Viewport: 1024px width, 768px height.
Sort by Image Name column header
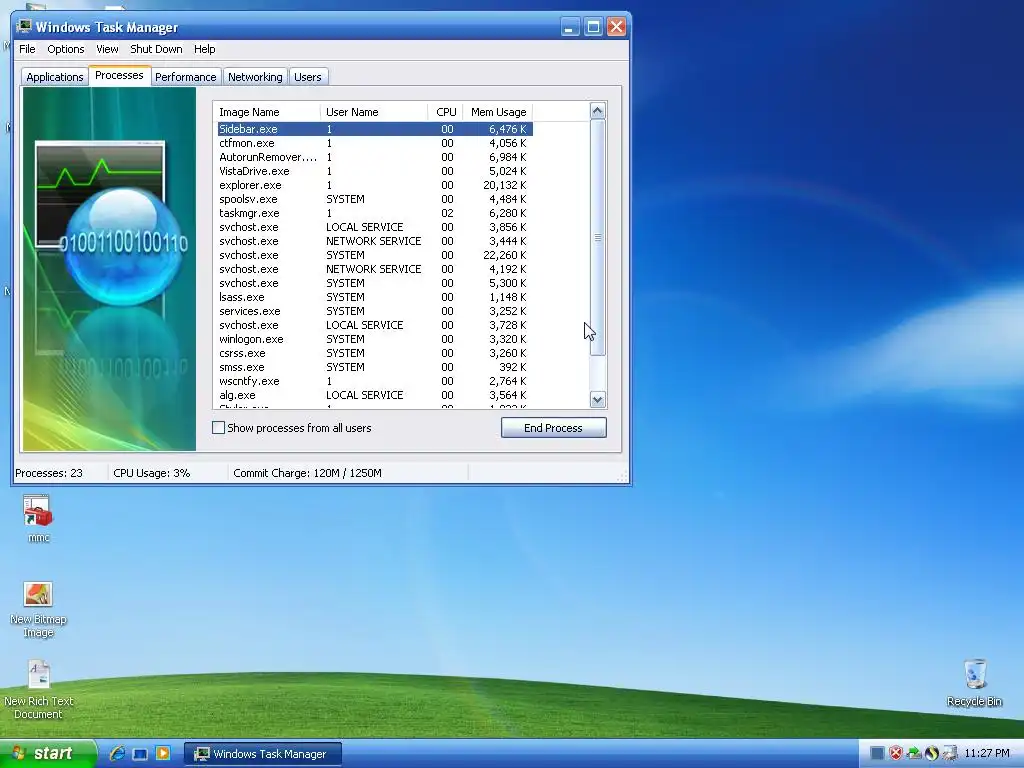point(266,112)
